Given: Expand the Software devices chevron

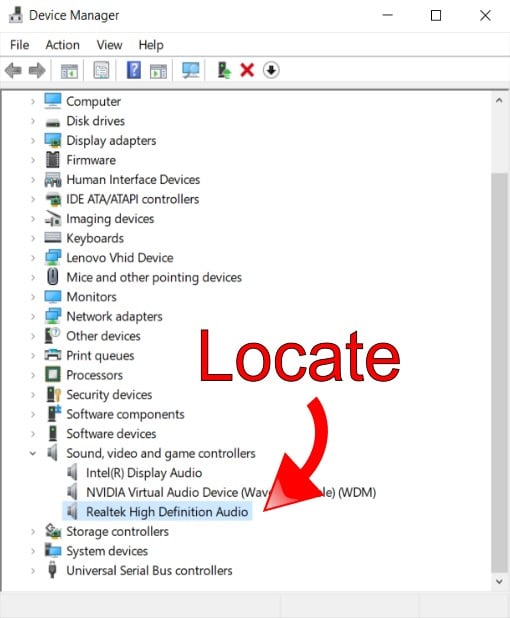Looking at the screenshot, I should [33, 434].
